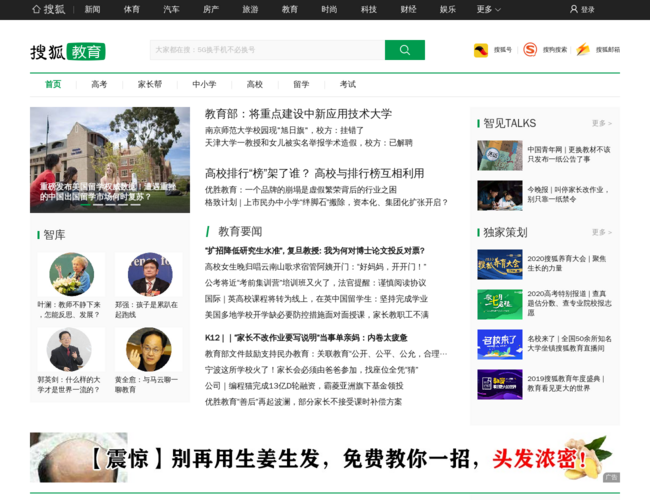Open article 格致计划 上市民办中小学
Viewport: 650px width, 500px height.
pyautogui.click(x=327, y=202)
